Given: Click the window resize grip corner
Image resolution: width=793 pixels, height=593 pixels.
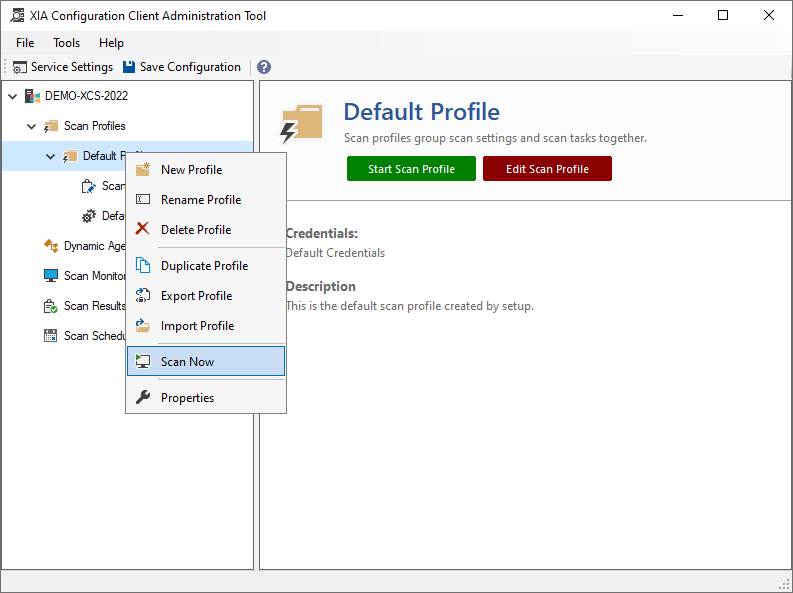Looking at the screenshot, I should 785,583.
